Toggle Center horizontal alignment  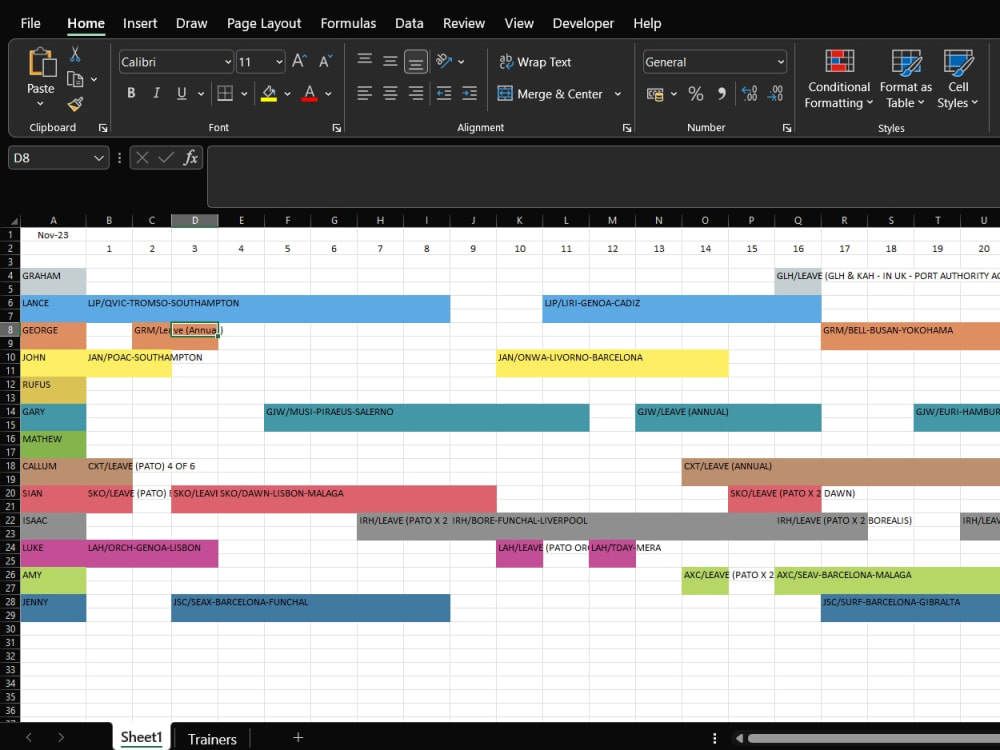click(390, 94)
